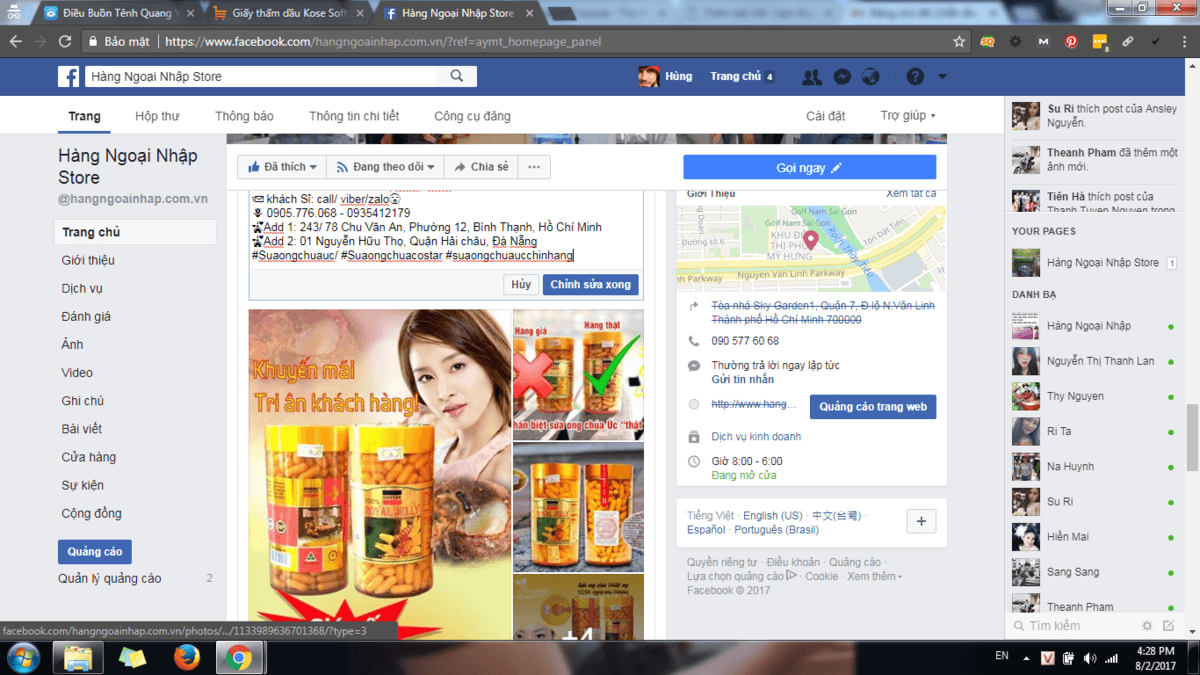Click the Chỉnh sửa xong button
This screenshot has width=1200, height=675.
click(x=590, y=285)
